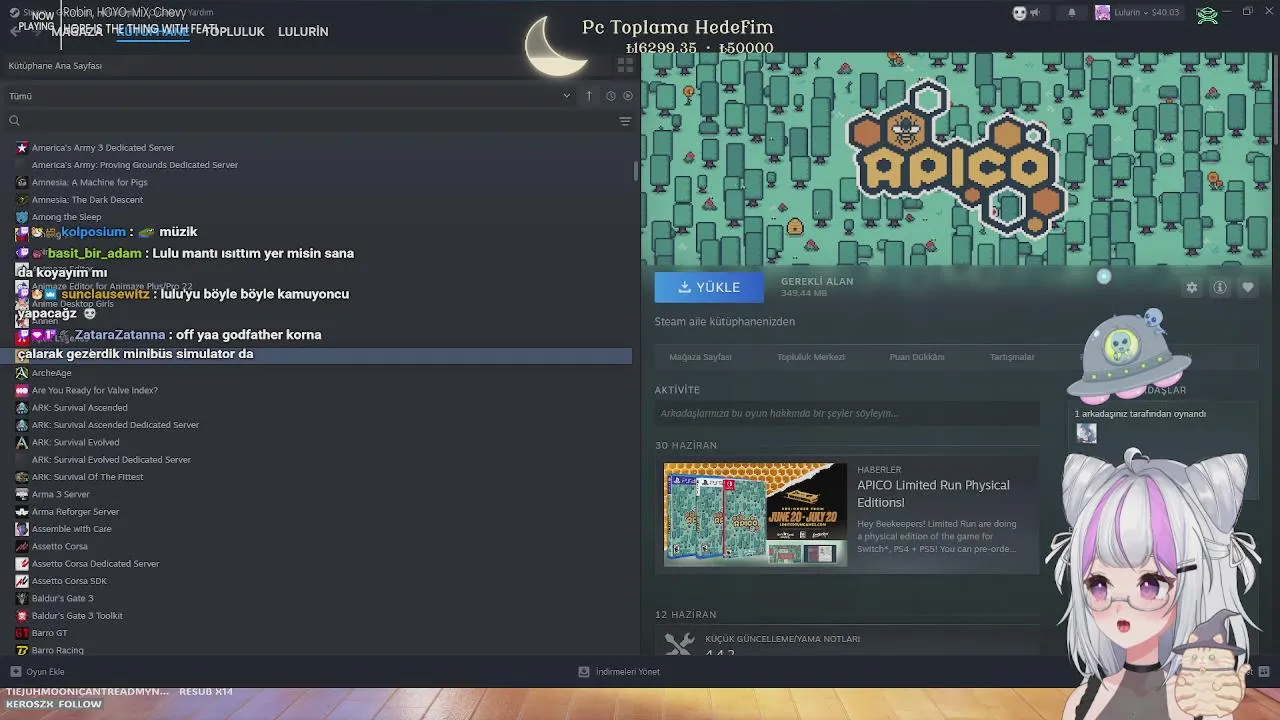
Task: Open the LULURİN profile tab
Action: [x=303, y=32]
